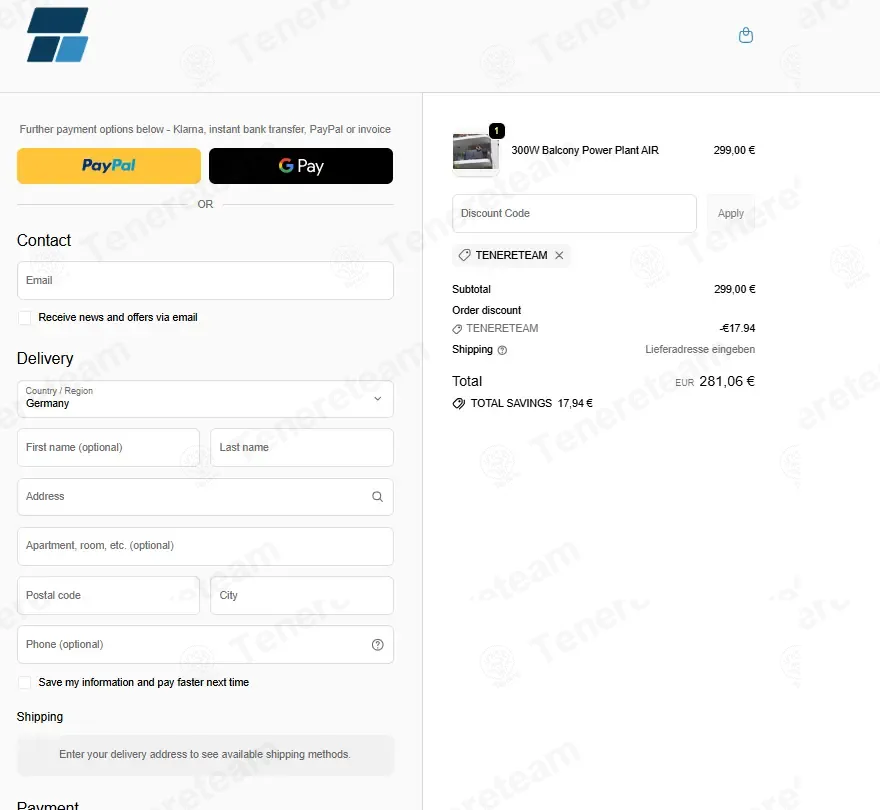Apply the discount code

731,213
